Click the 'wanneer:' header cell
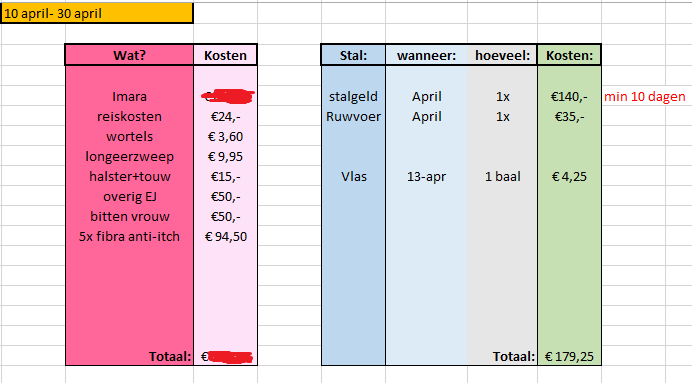 tap(426, 55)
